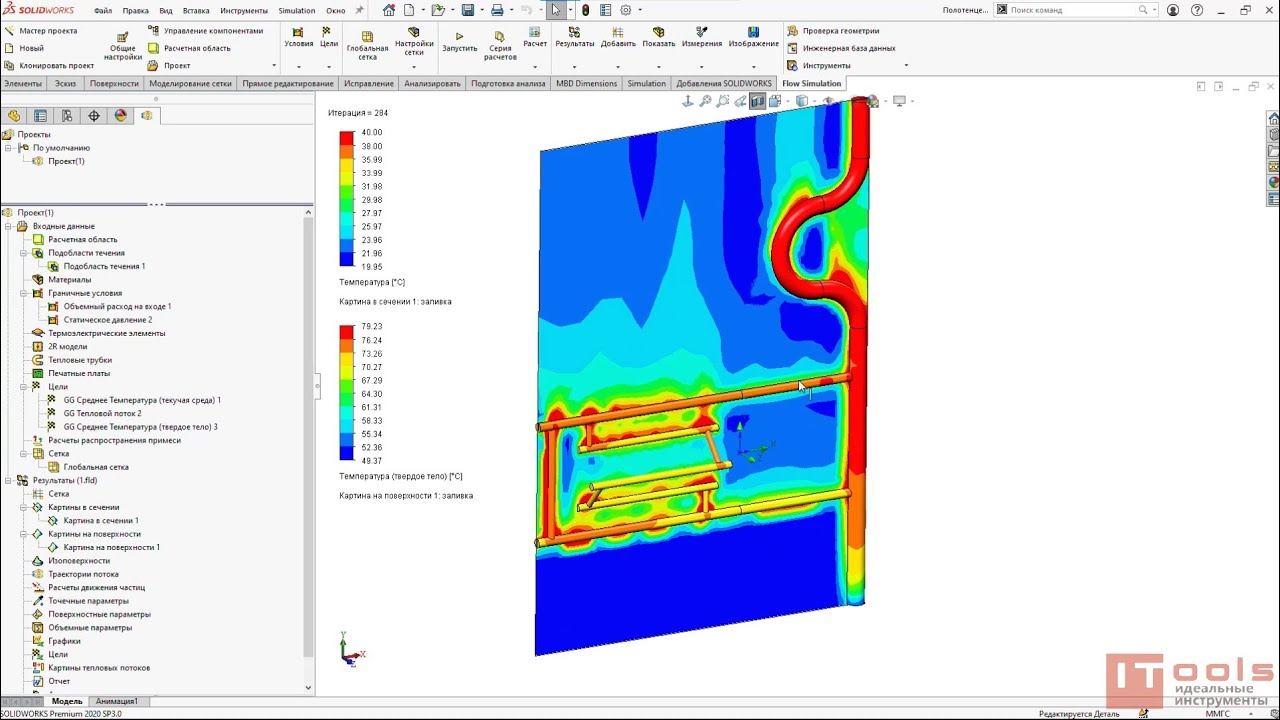Click the Новый project button
Image resolution: width=1280 pixels, height=720 pixels.
(25, 48)
